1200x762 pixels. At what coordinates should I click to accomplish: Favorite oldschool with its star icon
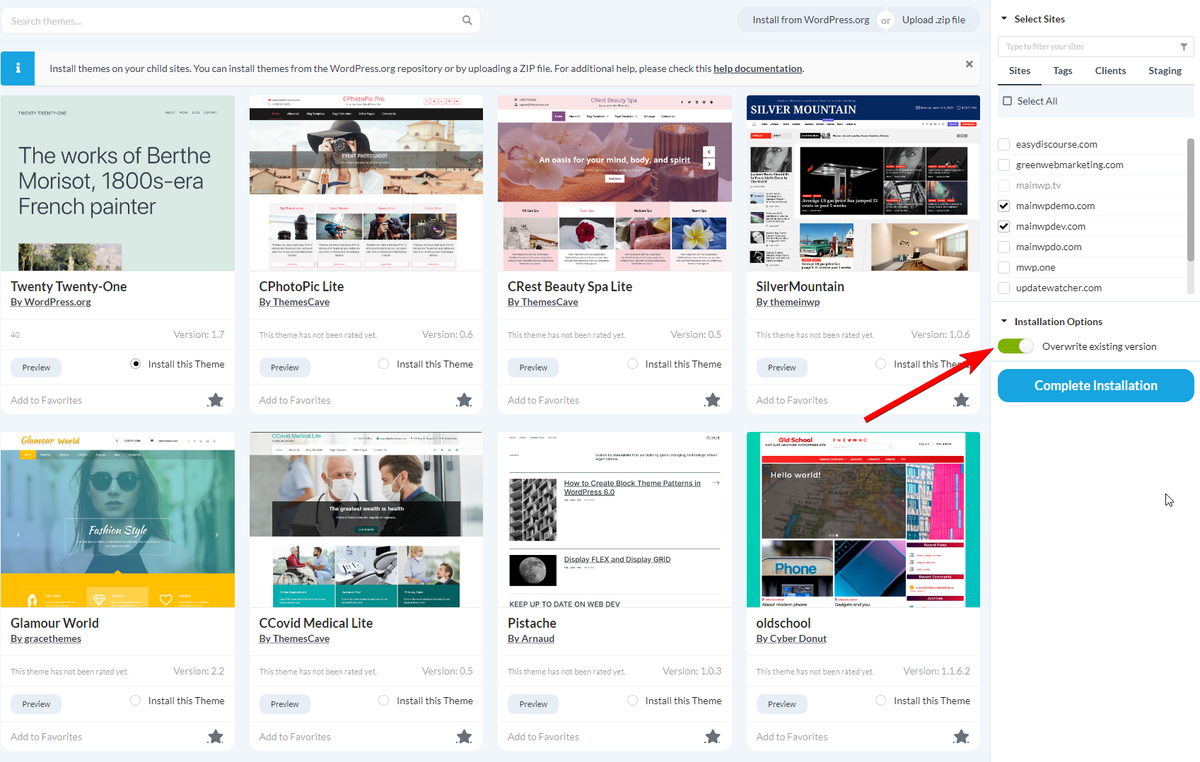tap(961, 737)
